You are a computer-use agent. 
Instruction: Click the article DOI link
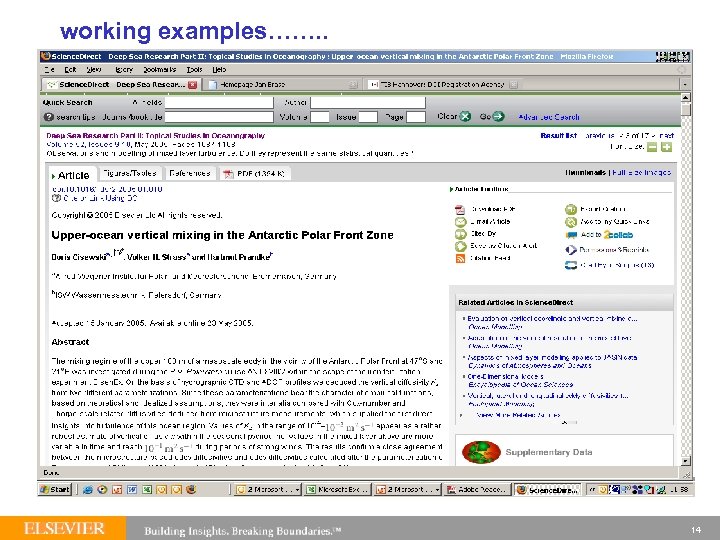click(x=107, y=189)
